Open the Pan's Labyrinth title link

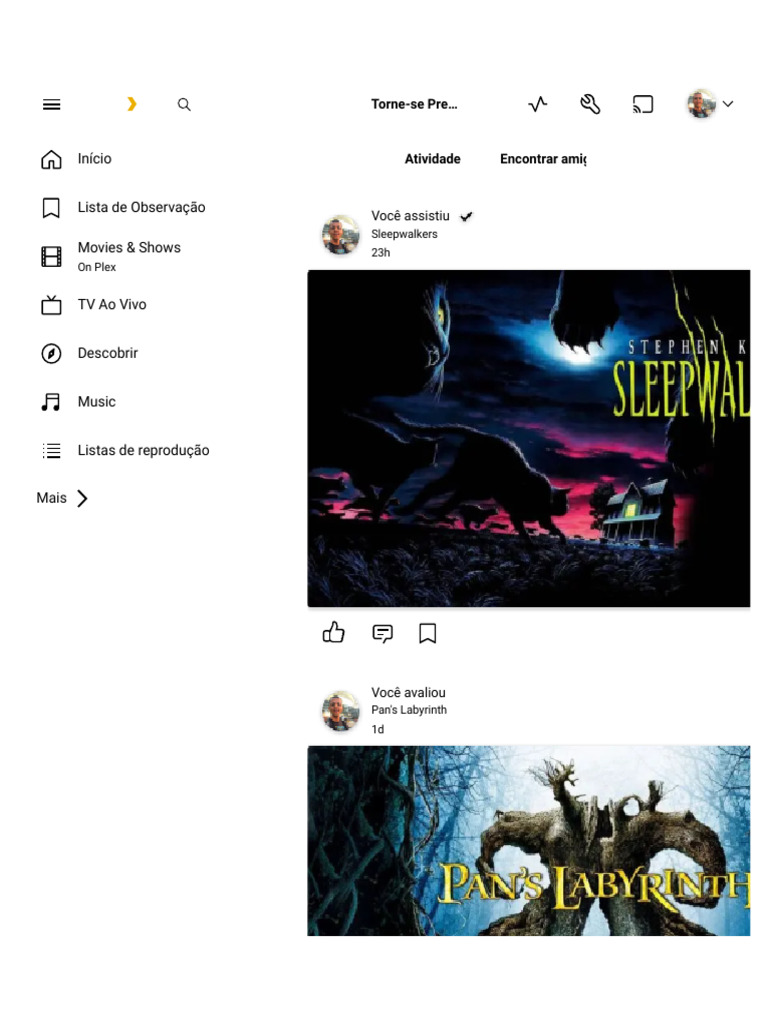(409, 710)
